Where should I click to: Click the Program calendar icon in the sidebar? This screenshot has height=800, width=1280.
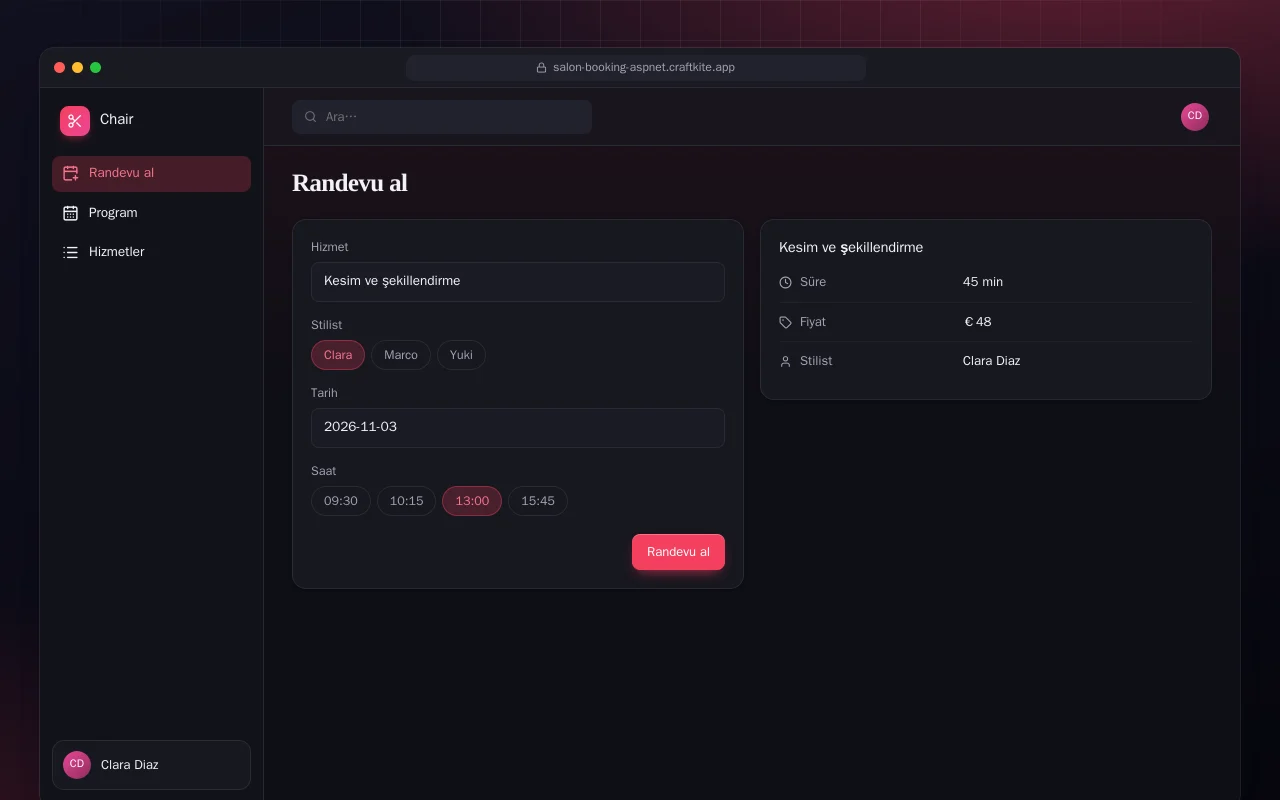[x=70, y=213]
